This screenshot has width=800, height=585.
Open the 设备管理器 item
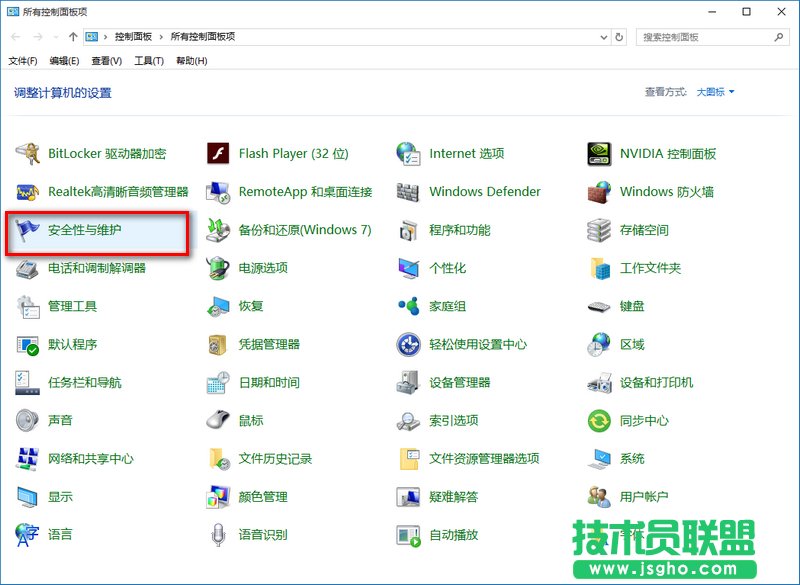click(x=460, y=382)
